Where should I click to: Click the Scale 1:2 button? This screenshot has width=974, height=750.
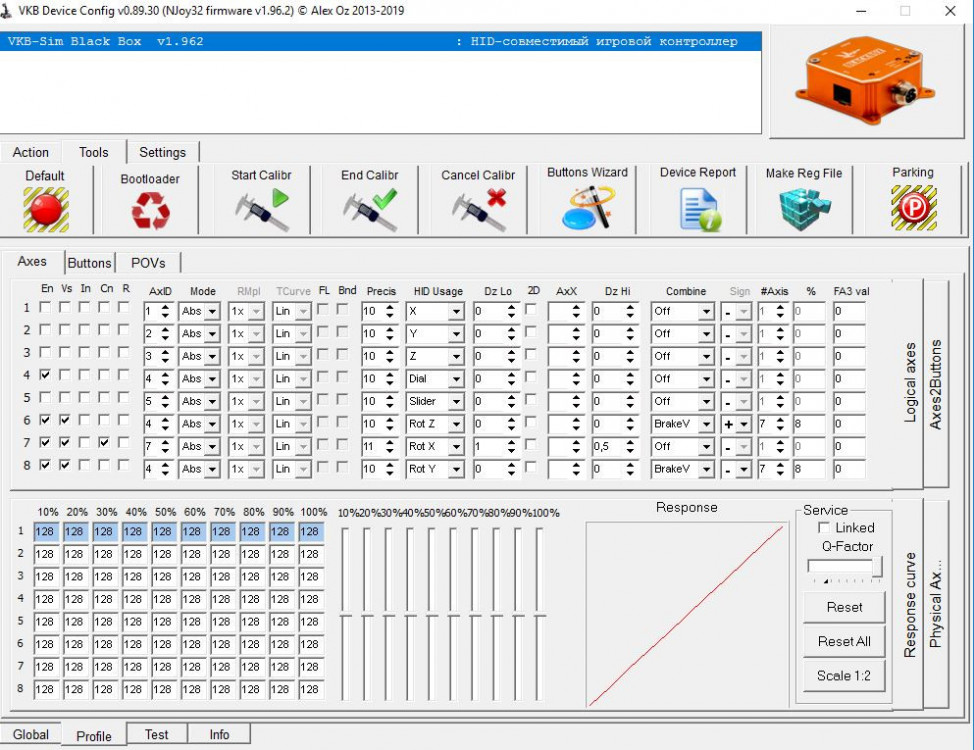(843, 675)
